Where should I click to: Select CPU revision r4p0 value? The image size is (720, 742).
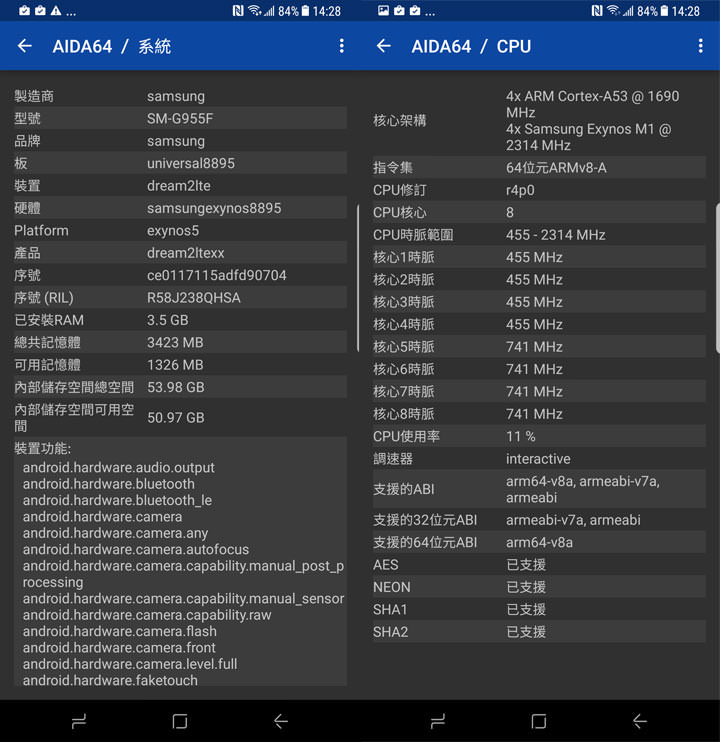tap(520, 190)
